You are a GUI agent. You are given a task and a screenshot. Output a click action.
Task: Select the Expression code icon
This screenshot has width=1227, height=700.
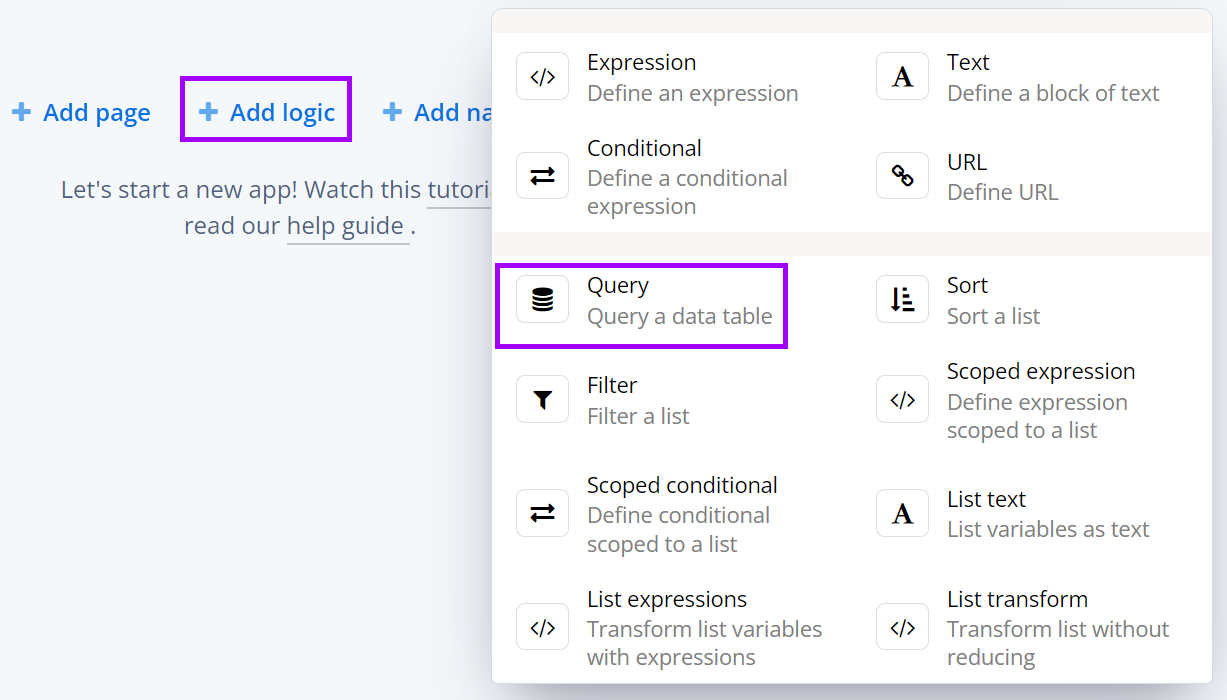click(542, 76)
